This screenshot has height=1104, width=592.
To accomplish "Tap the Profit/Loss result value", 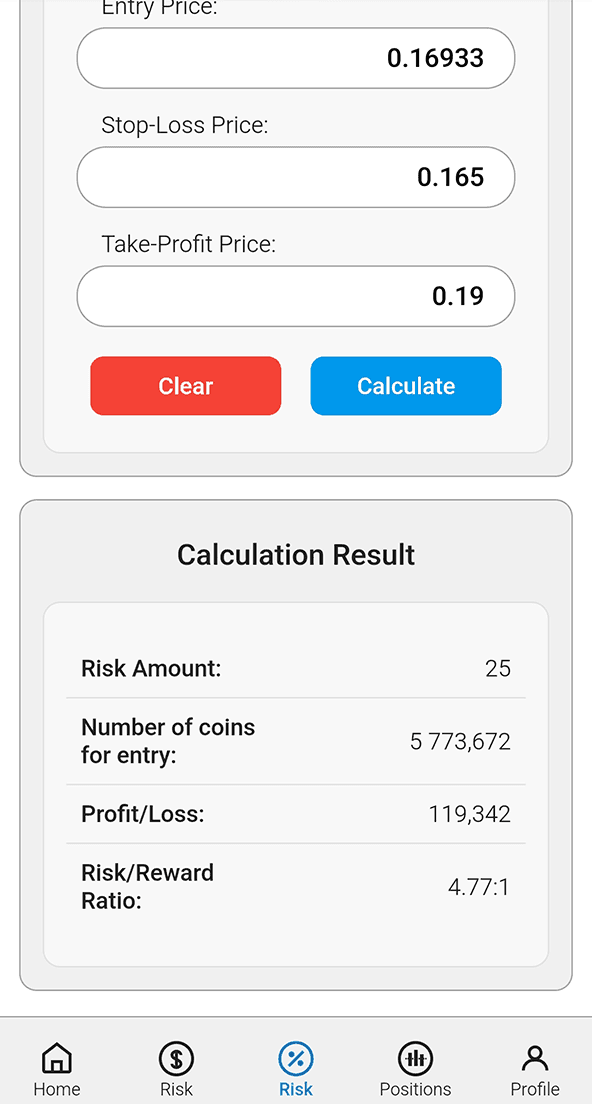I will coord(469,813).
